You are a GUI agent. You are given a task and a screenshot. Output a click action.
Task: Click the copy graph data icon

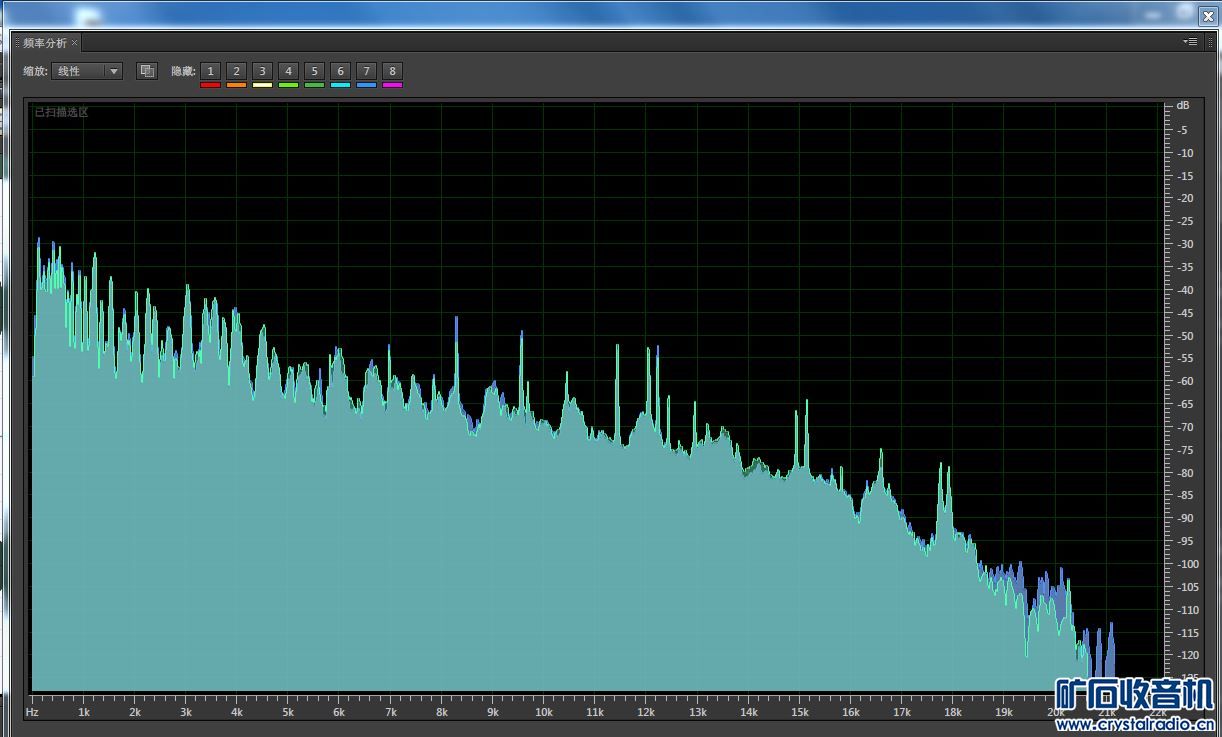pyautogui.click(x=147, y=71)
